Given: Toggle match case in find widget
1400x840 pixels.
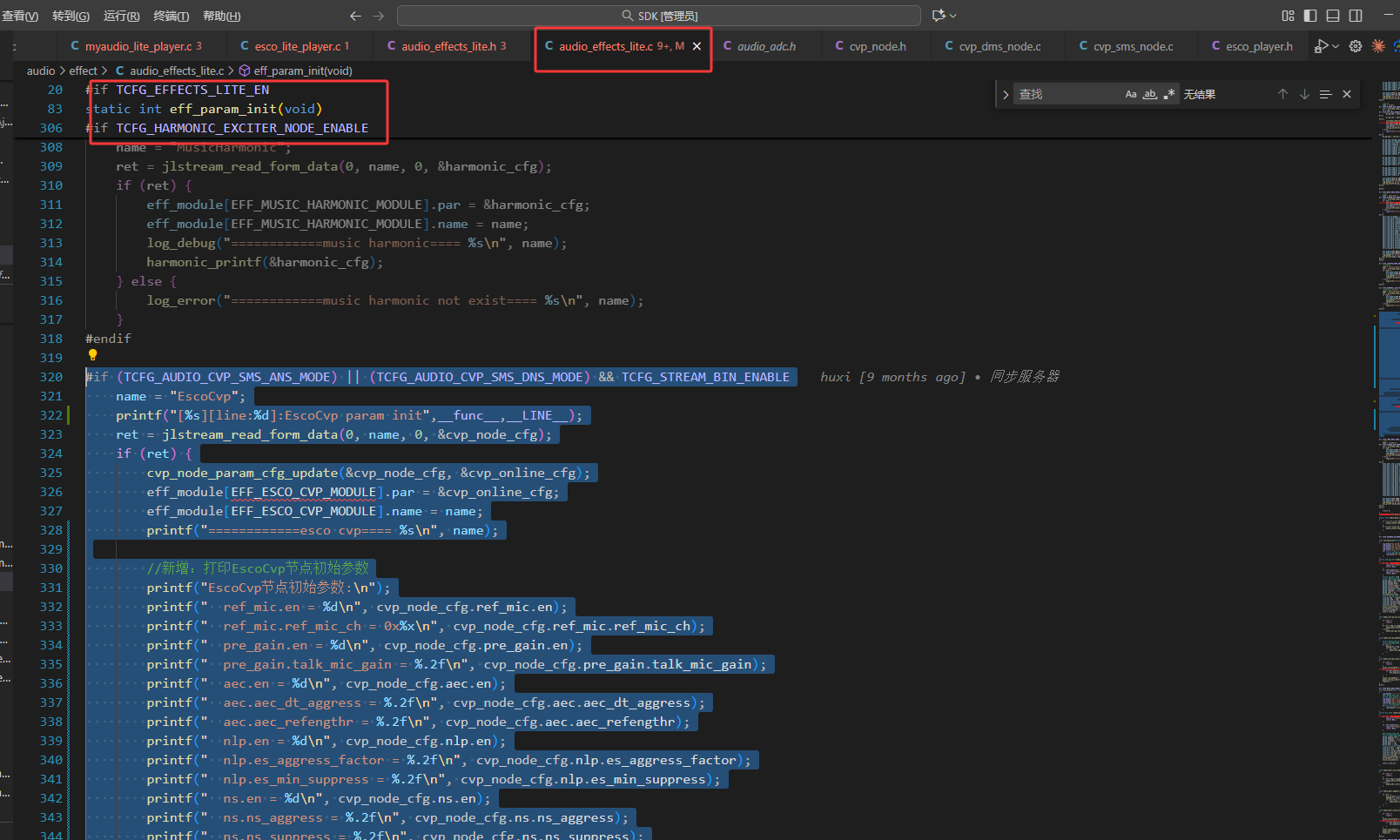Looking at the screenshot, I should click(x=1131, y=94).
